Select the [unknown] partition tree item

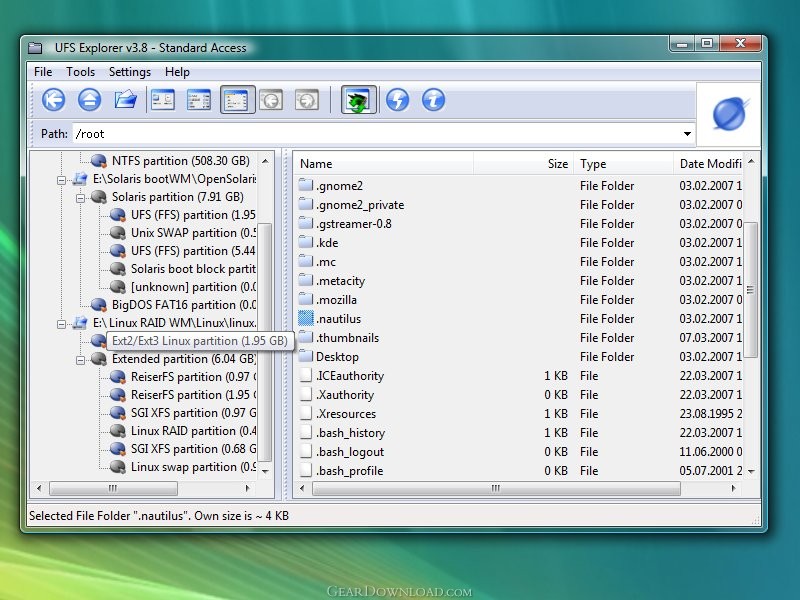click(193, 287)
